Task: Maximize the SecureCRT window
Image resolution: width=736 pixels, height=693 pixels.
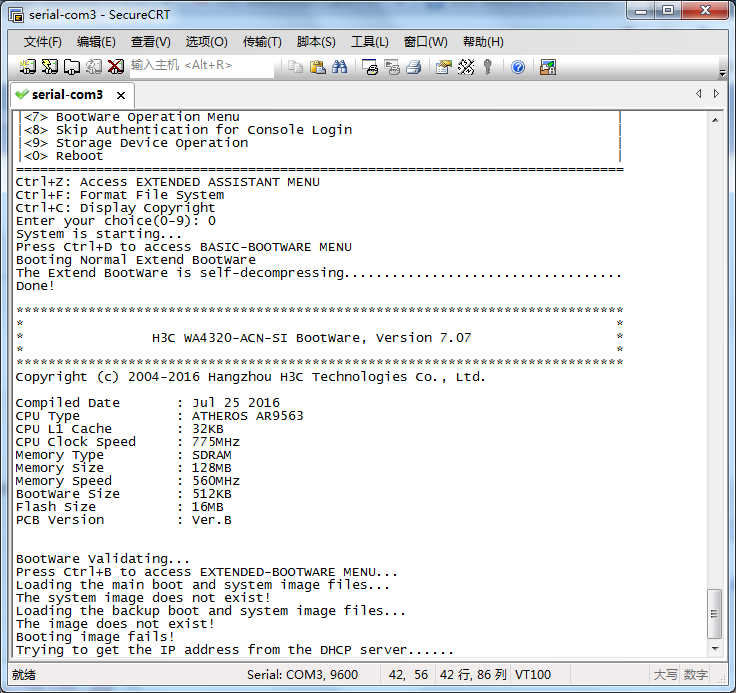Action: click(668, 10)
